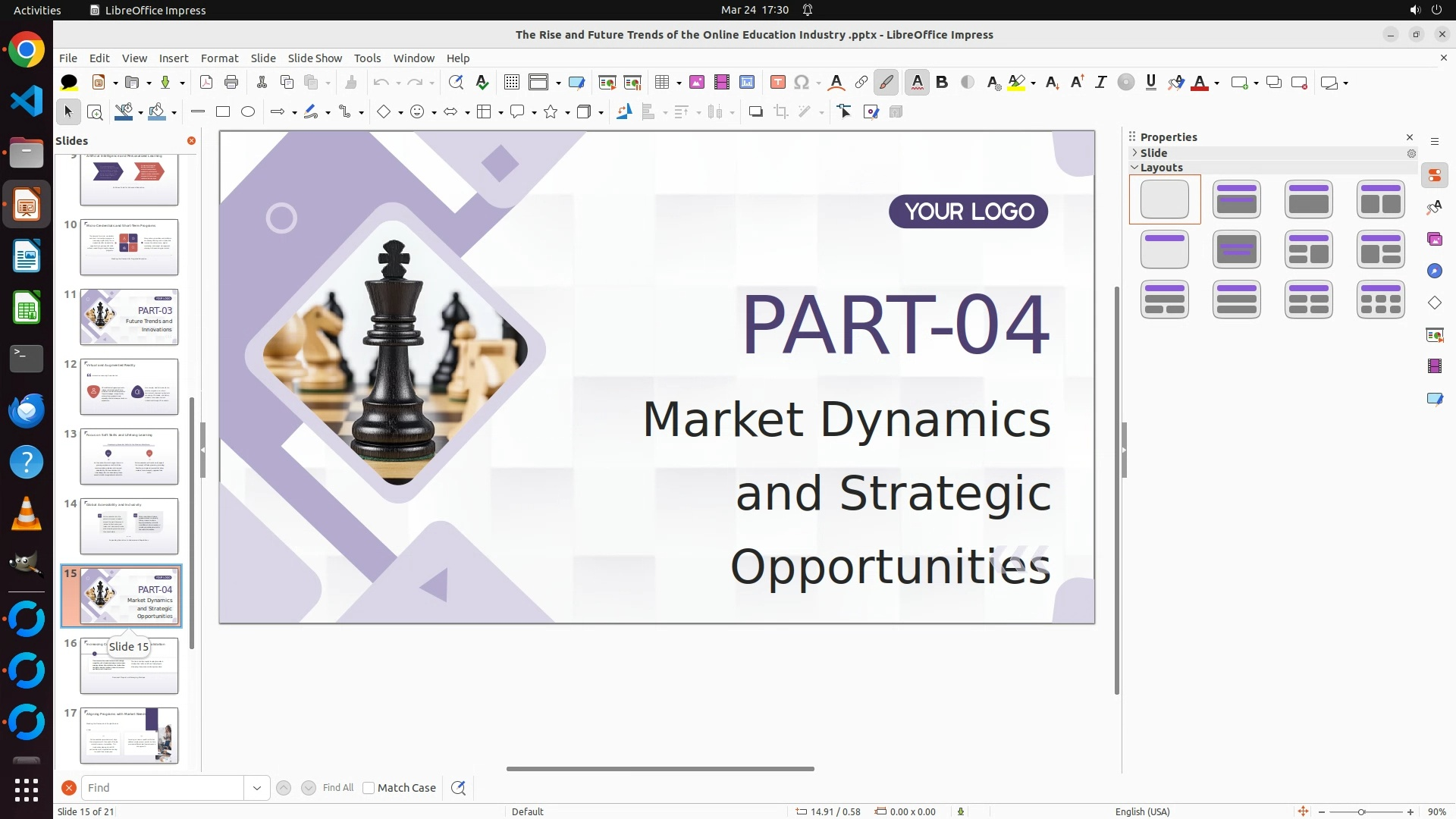Collapse the Layouts section
Image resolution: width=1456 pixels, height=819 pixels.
pos(1135,168)
